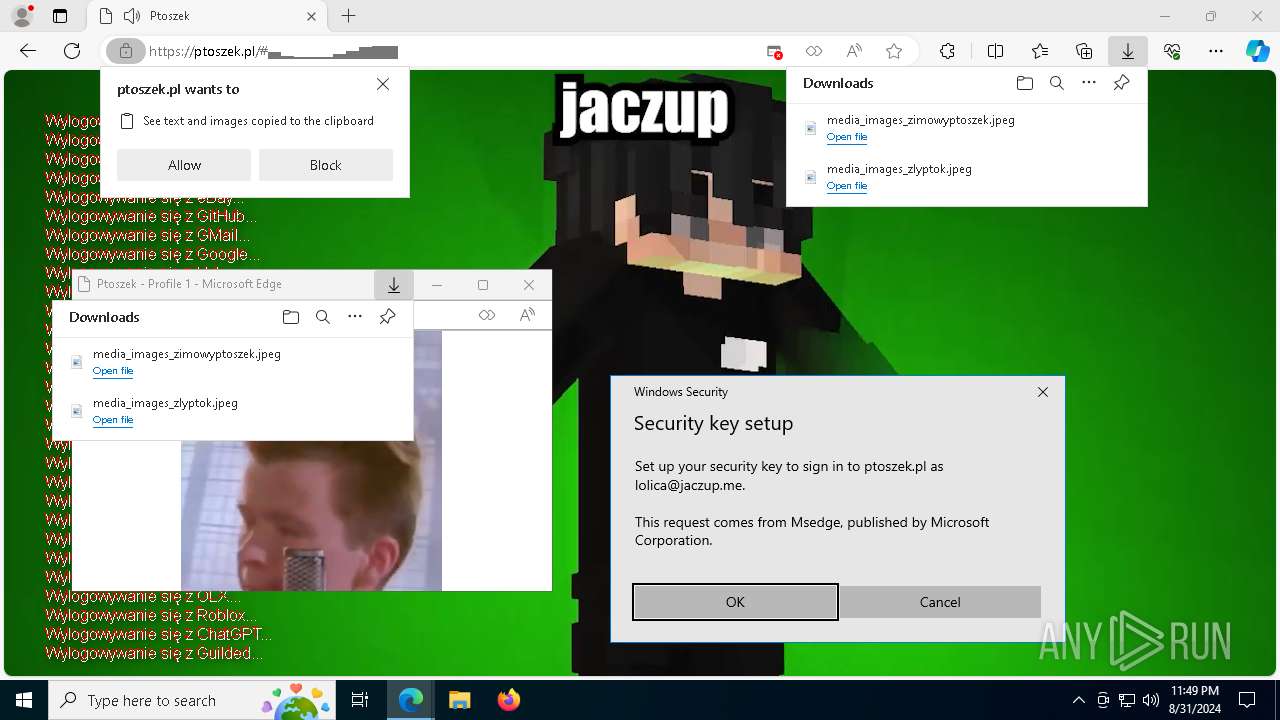
Task: Search downloads in main Downloads panel
Action: point(1056,83)
